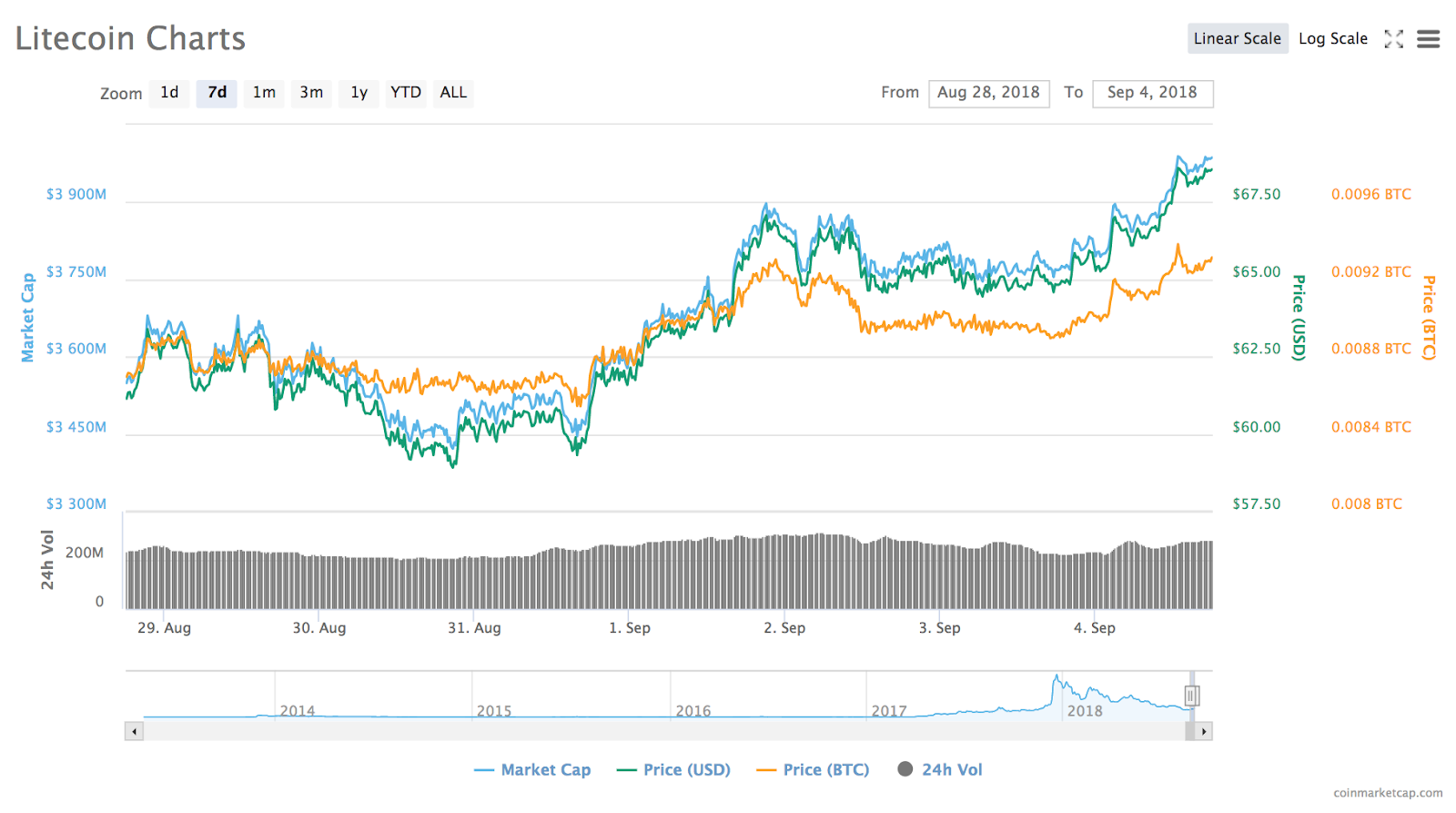Click the From date field Aug 28, 2018
Image resolution: width=1456 pixels, height=813 pixels.
click(989, 93)
